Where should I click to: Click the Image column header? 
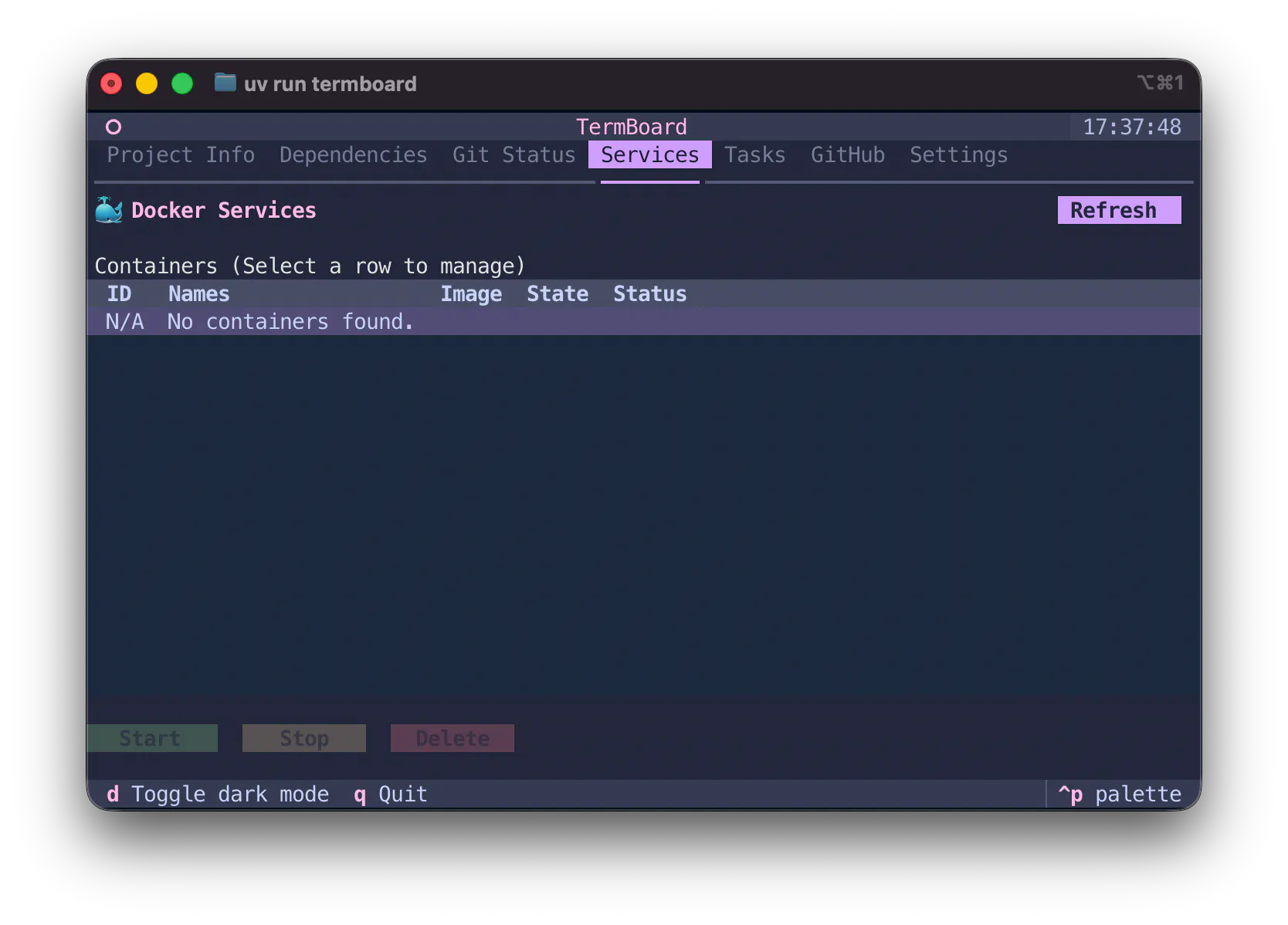click(471, 293)
